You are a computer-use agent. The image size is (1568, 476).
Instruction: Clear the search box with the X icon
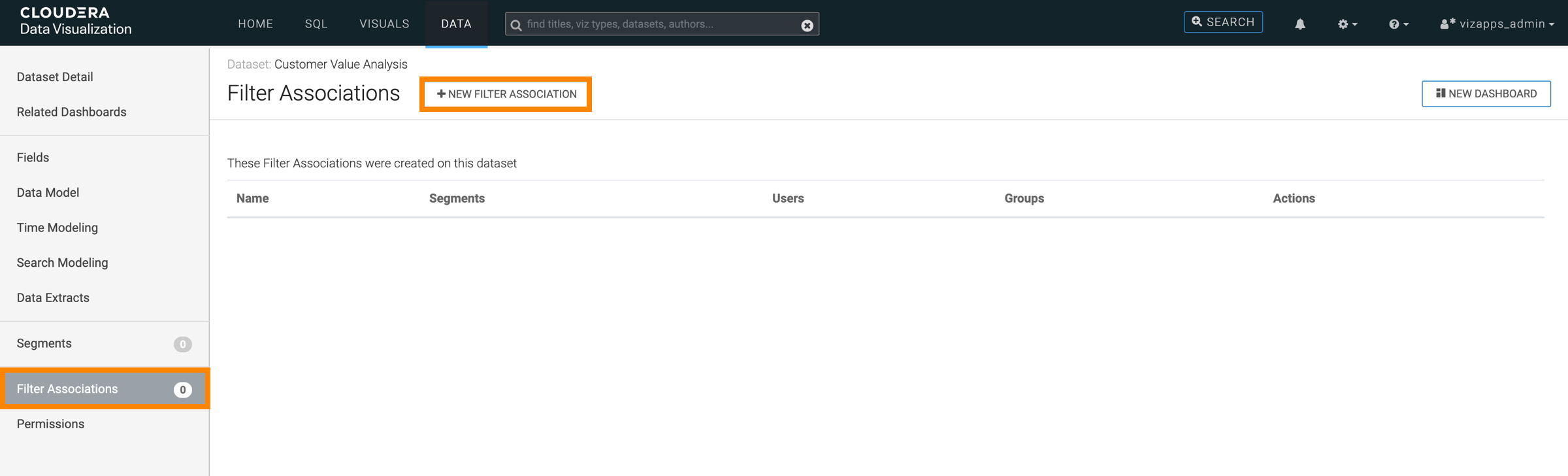point(807,25)
